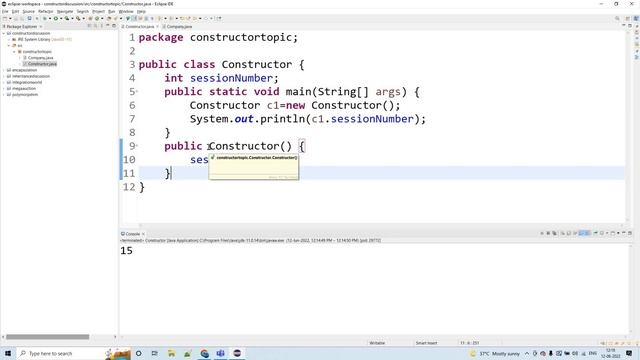
Task: Click the Debug toolbar icon
Action: click(x=44, y=18)
